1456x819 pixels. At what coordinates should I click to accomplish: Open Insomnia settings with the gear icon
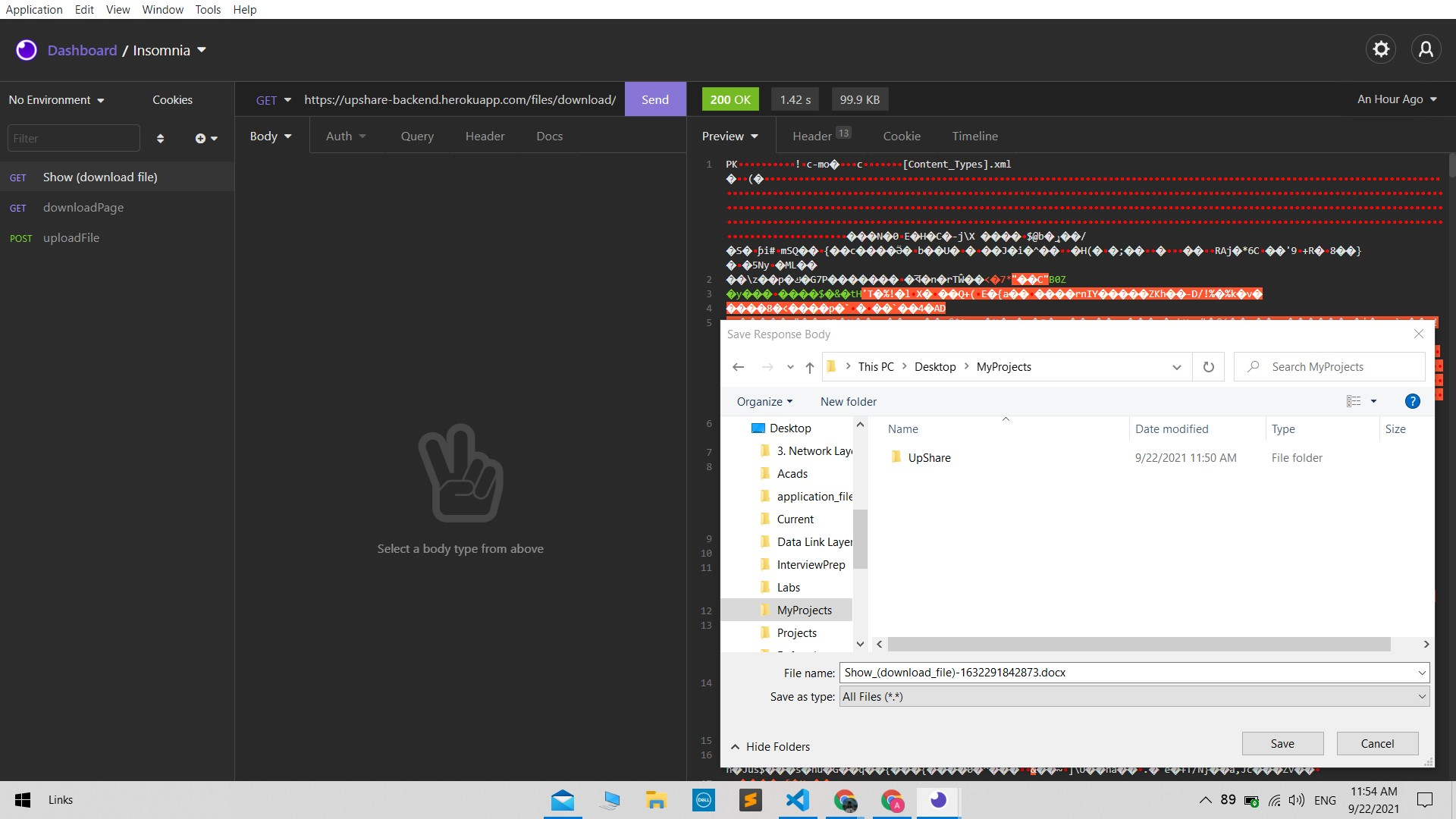(x=1381, y=49)
